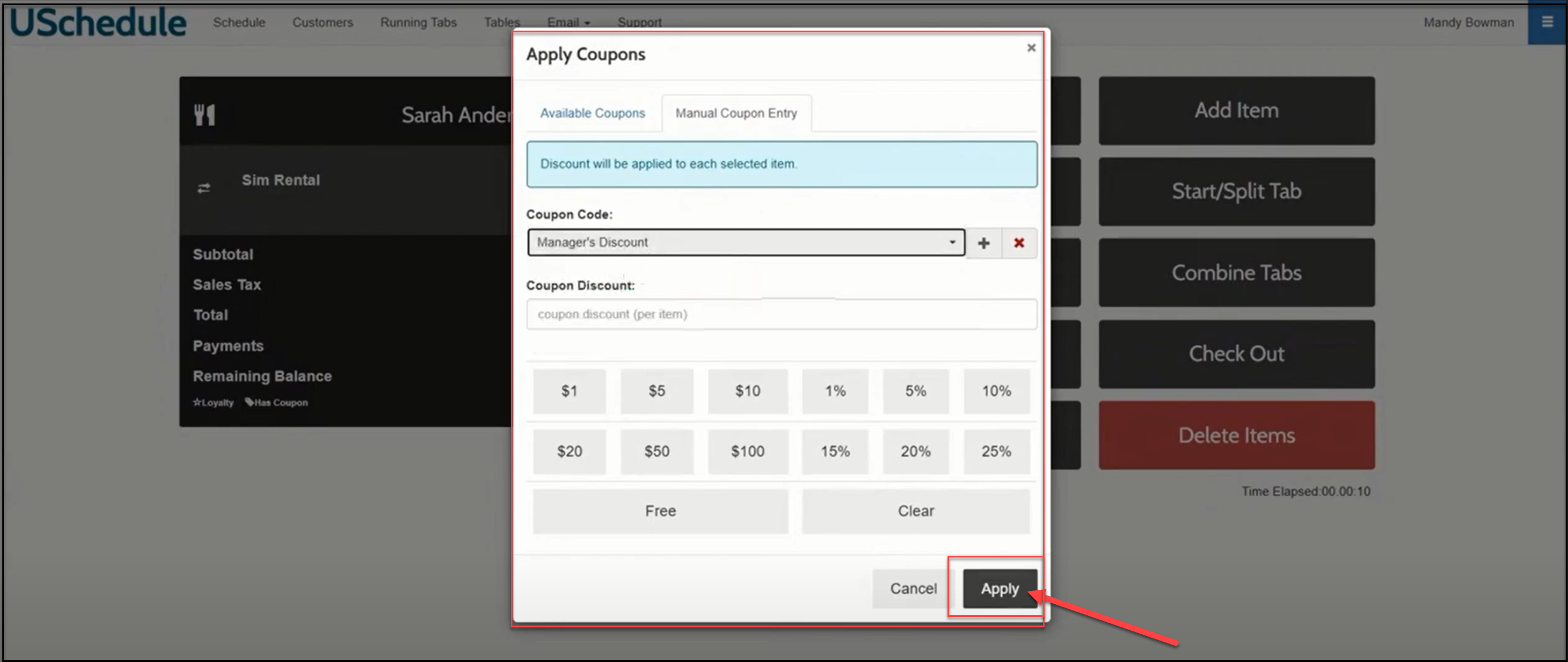
Task: Select the Manual Coupon Entry tab
Action: click(x=735, y=113)
